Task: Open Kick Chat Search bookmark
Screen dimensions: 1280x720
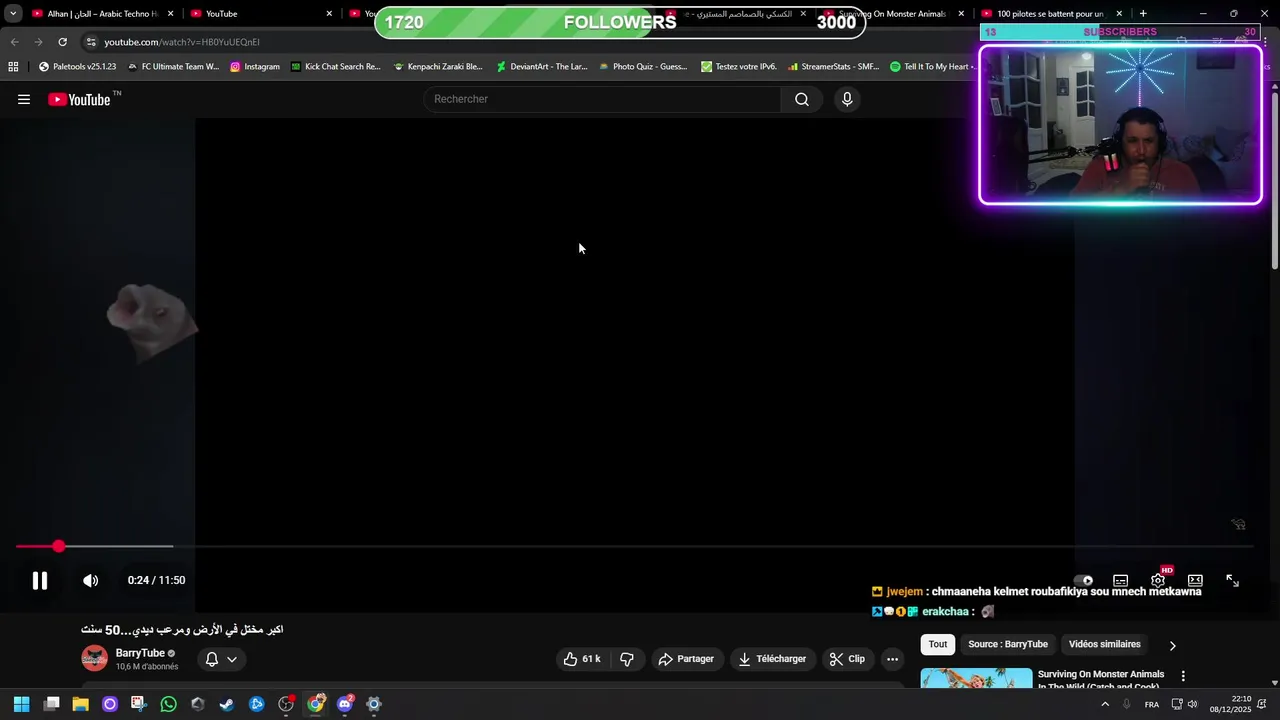Action: coord(336,67)
